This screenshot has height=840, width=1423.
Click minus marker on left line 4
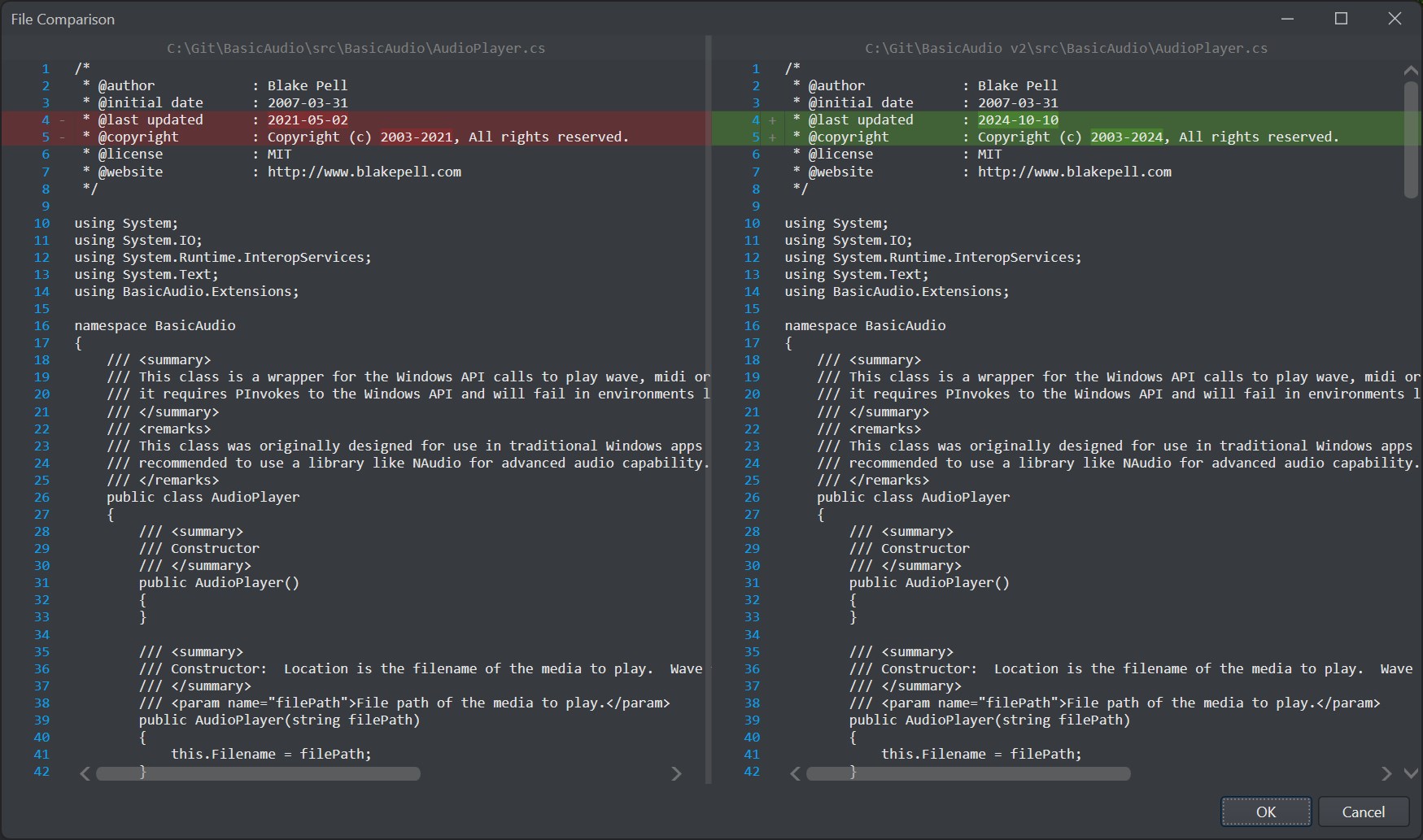(x=63, y=120)
